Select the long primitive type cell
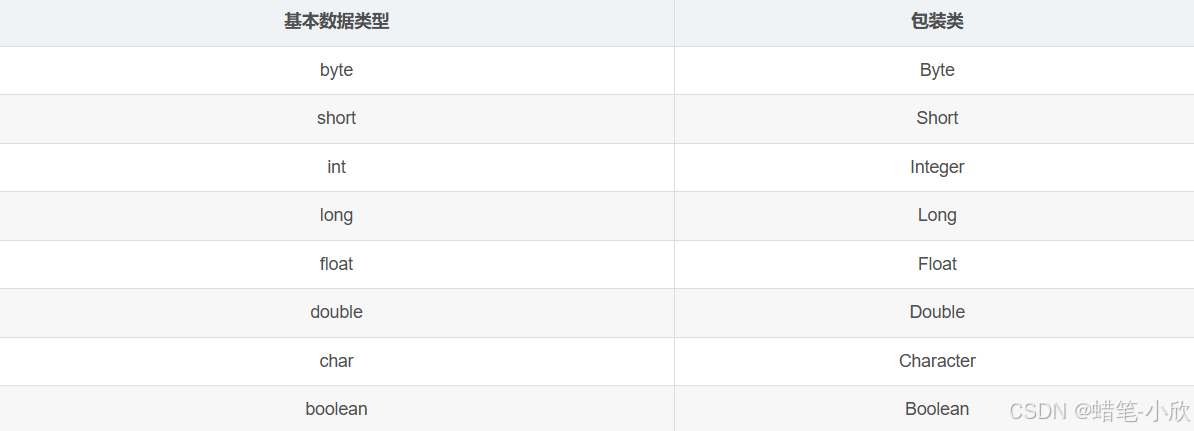This screenshot has height=431, width=1194. [x=336, y=215]
